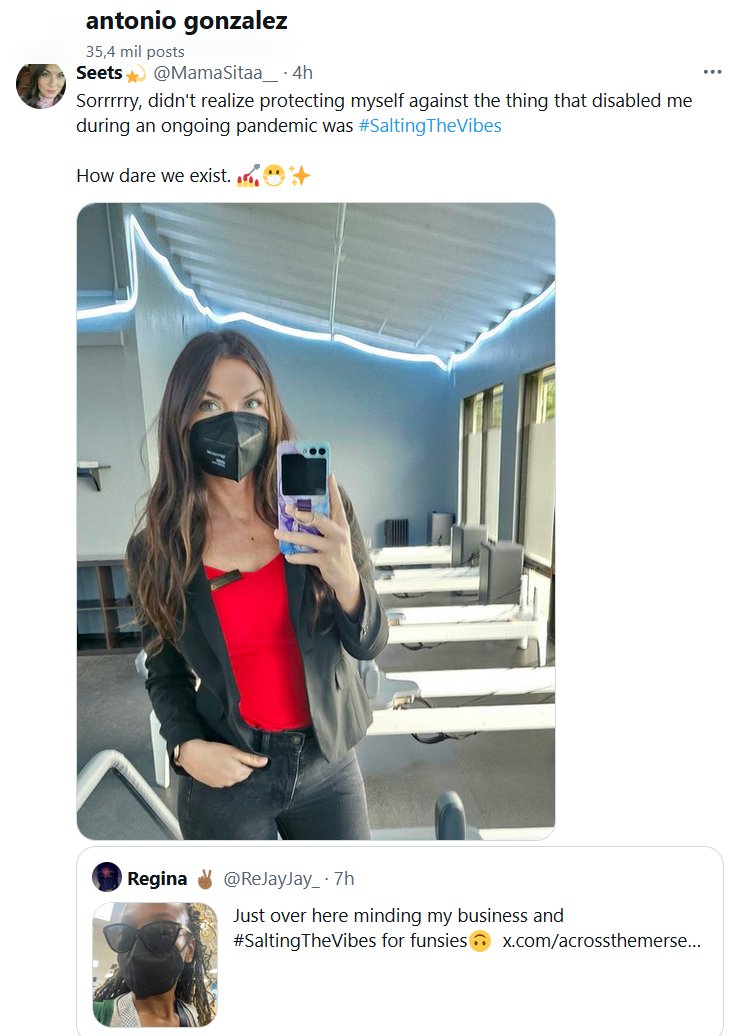The image size is (738, 1036).
Task: Click Seets' round profile avatar
Action: coord(41,86)
